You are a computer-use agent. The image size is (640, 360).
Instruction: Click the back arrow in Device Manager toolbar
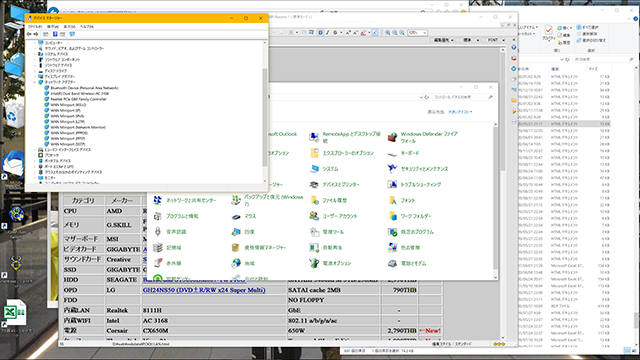click(29, 34)
